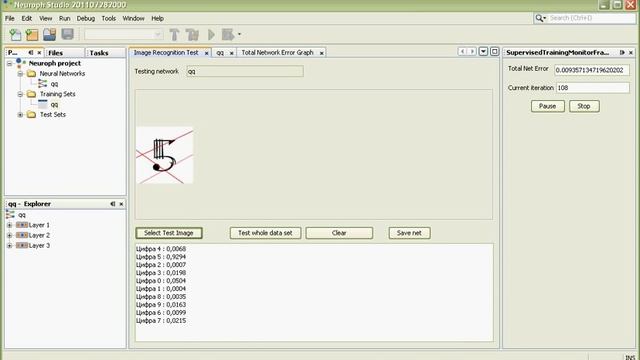Click the Open Project toolbar icon

point(49,35)
